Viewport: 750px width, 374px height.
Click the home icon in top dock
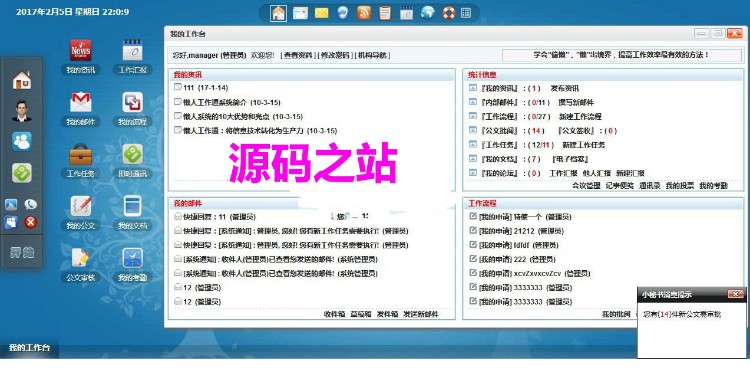click(278, 13)
